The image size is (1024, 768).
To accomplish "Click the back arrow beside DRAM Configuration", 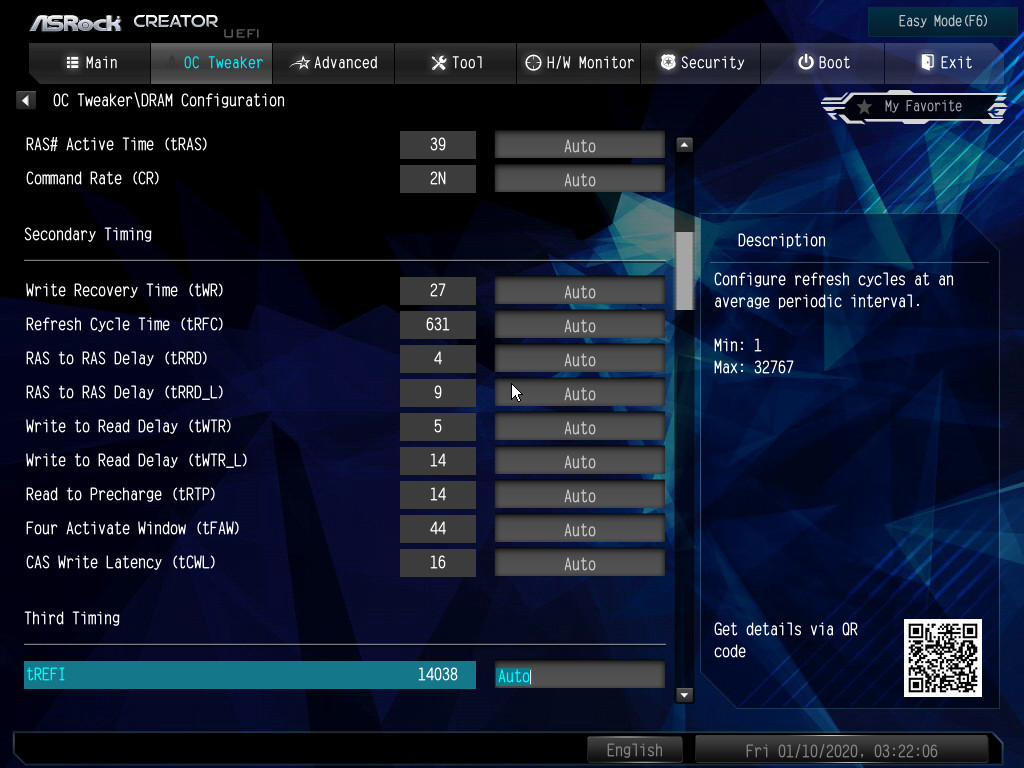I will click(x=26, y=100).
